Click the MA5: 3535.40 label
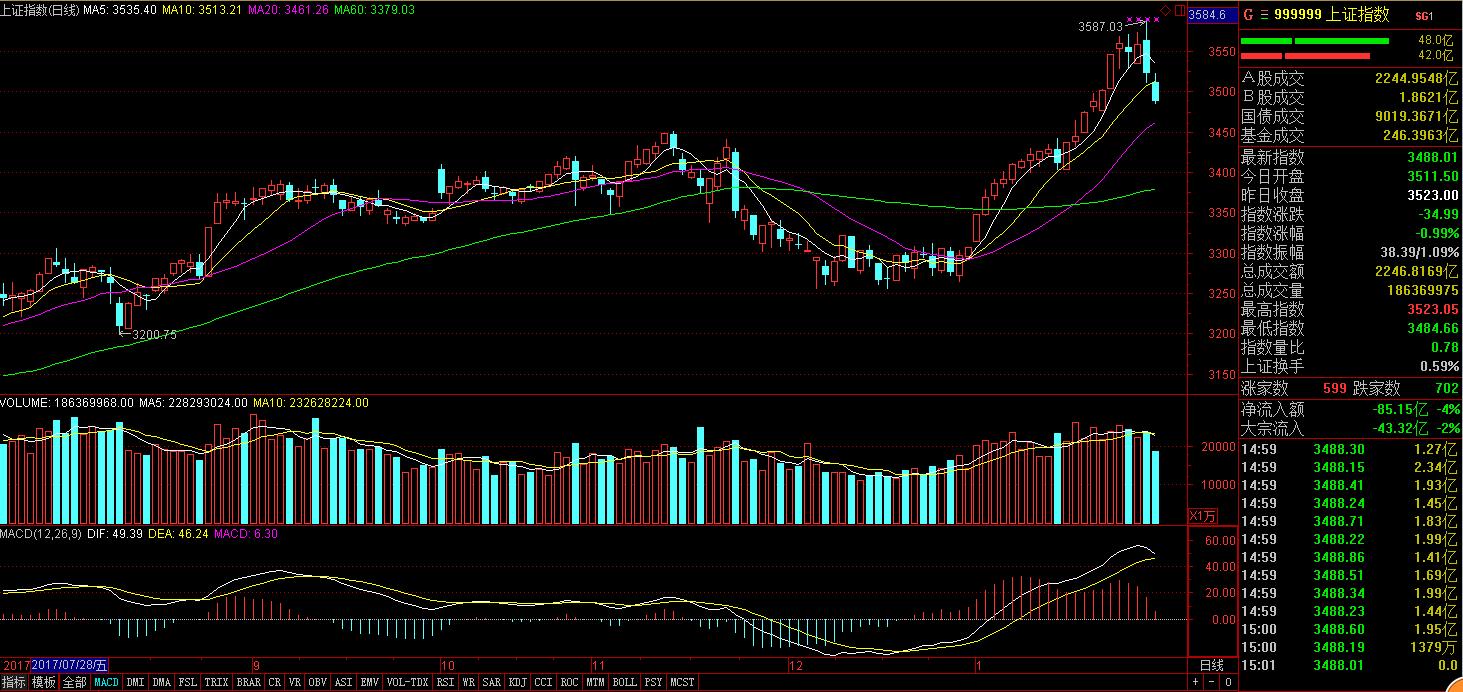Viewport: 1463px width, 692px height. (x=120, y=9)
